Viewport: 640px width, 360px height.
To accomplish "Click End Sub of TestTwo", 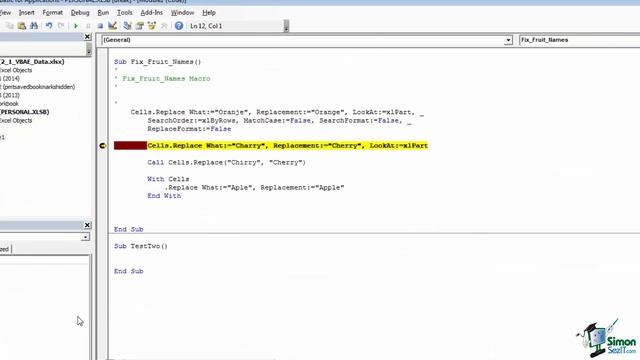I will pos(129,271).
